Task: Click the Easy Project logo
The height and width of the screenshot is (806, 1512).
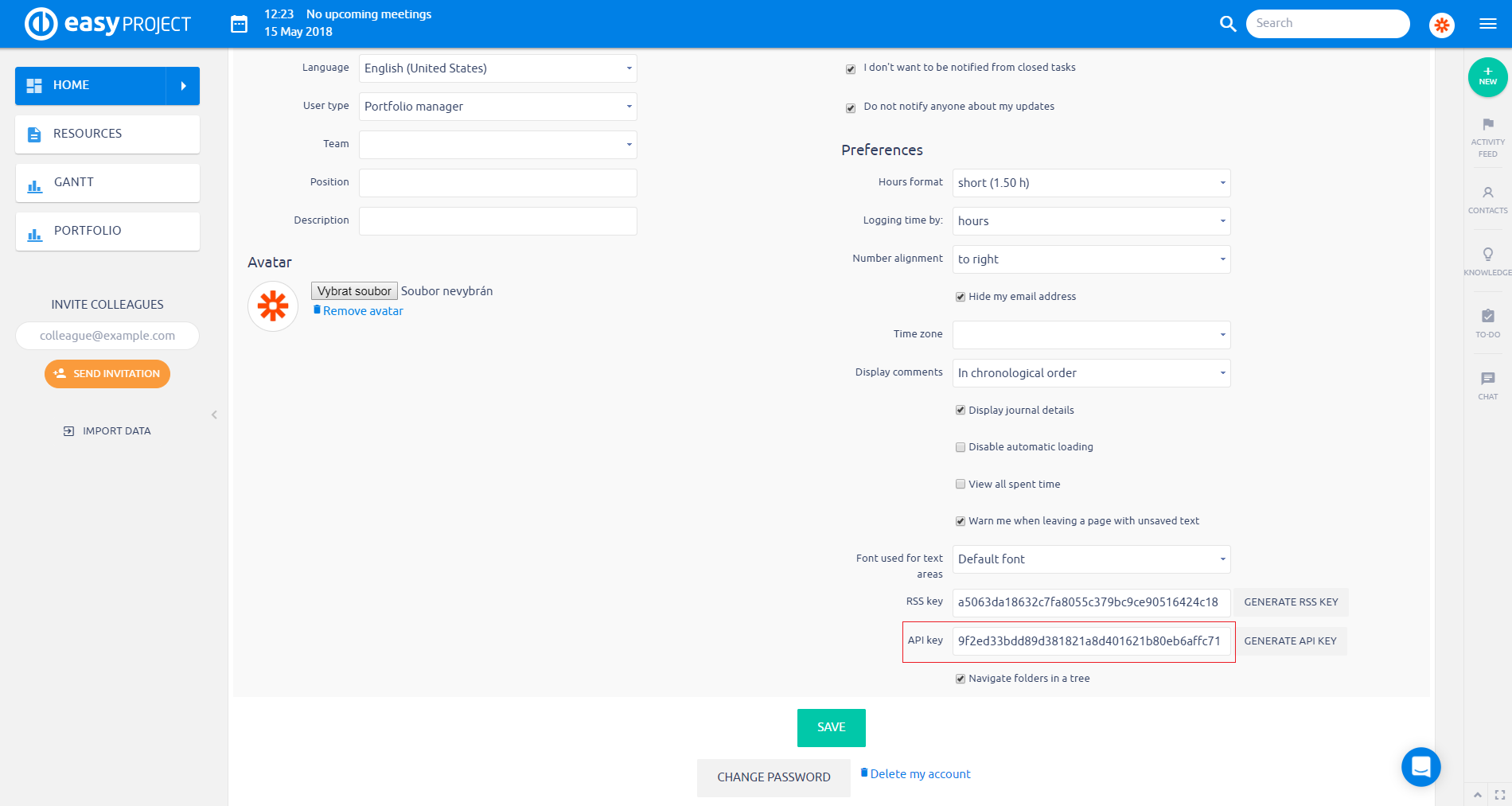Action: click(107, 24)
